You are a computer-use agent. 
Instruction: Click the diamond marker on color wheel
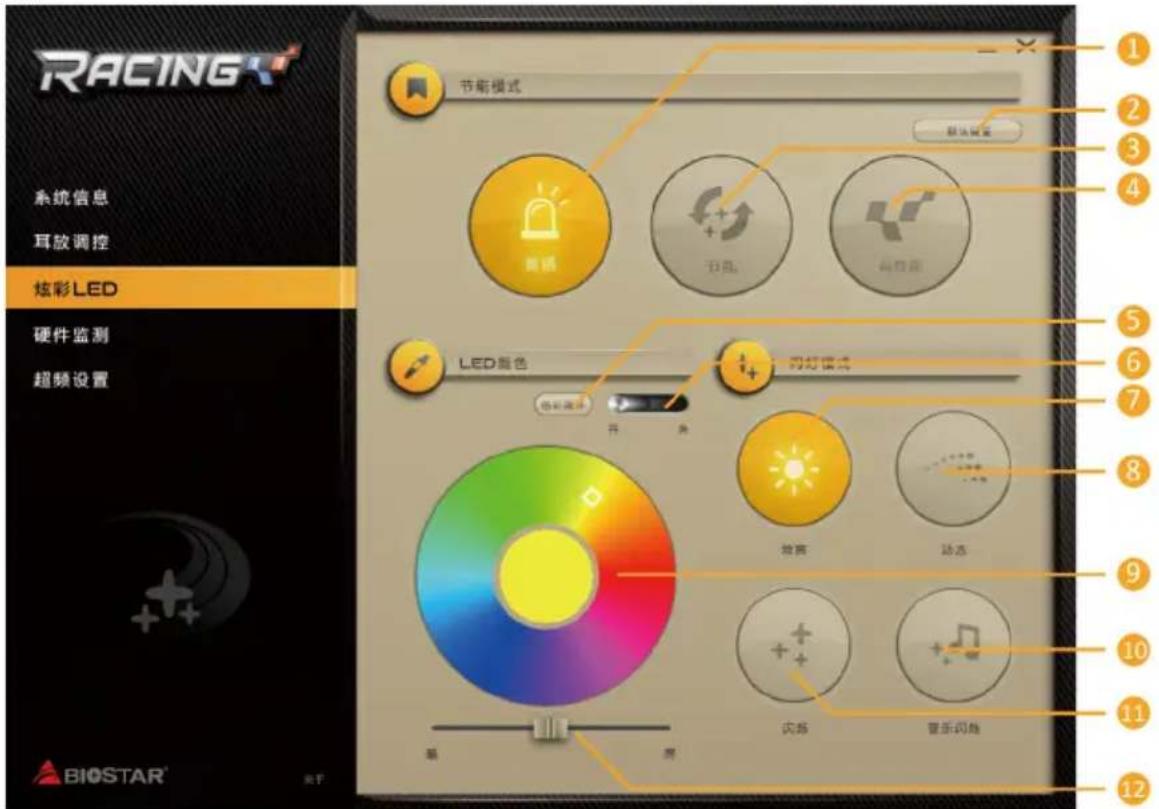(x=591, y=497)
